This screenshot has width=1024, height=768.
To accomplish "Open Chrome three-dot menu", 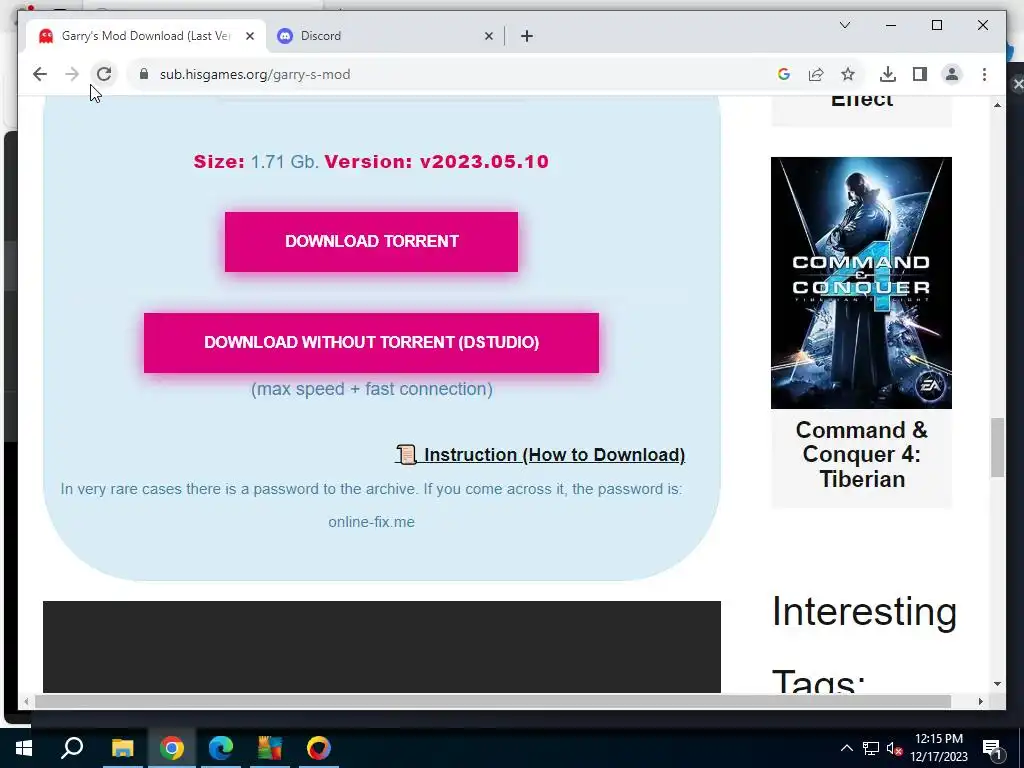I will [984, 74].
